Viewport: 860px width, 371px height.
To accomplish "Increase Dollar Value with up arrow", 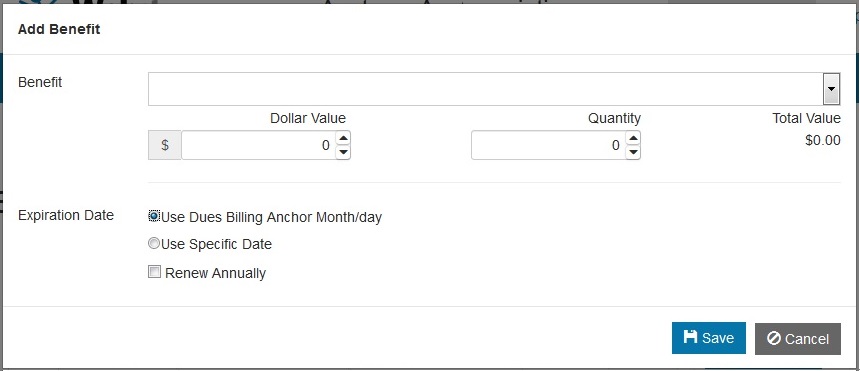I will pyautogui.click(x=343, y=138).
